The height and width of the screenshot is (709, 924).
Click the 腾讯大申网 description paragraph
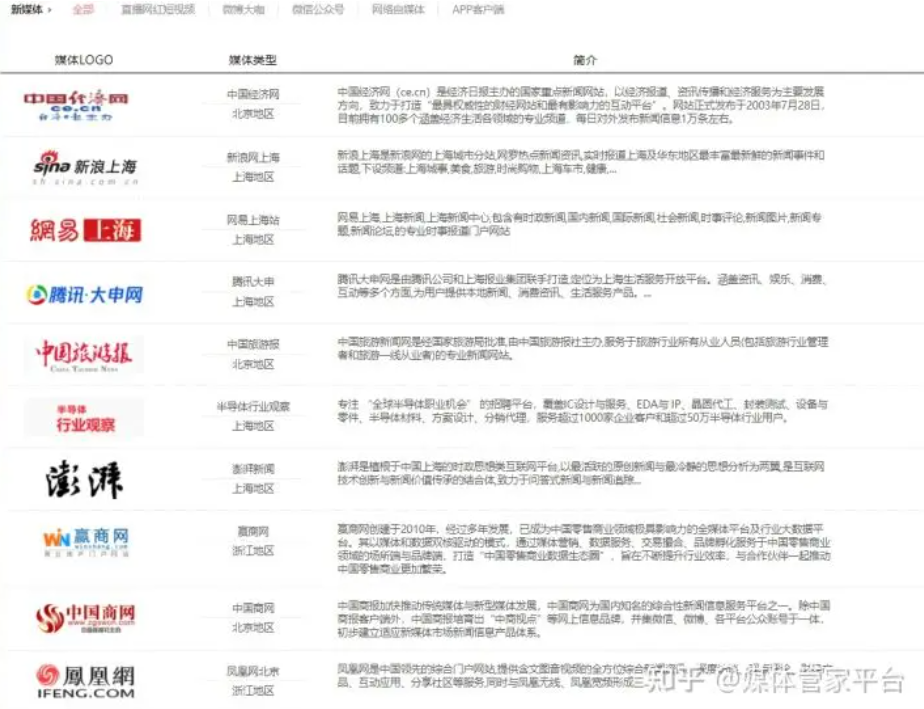[582, 286]
